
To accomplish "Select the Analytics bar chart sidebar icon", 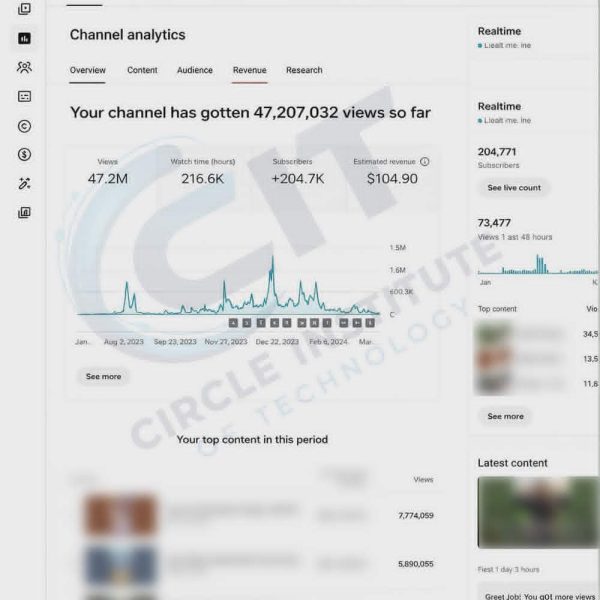I will tap(24, 38).
